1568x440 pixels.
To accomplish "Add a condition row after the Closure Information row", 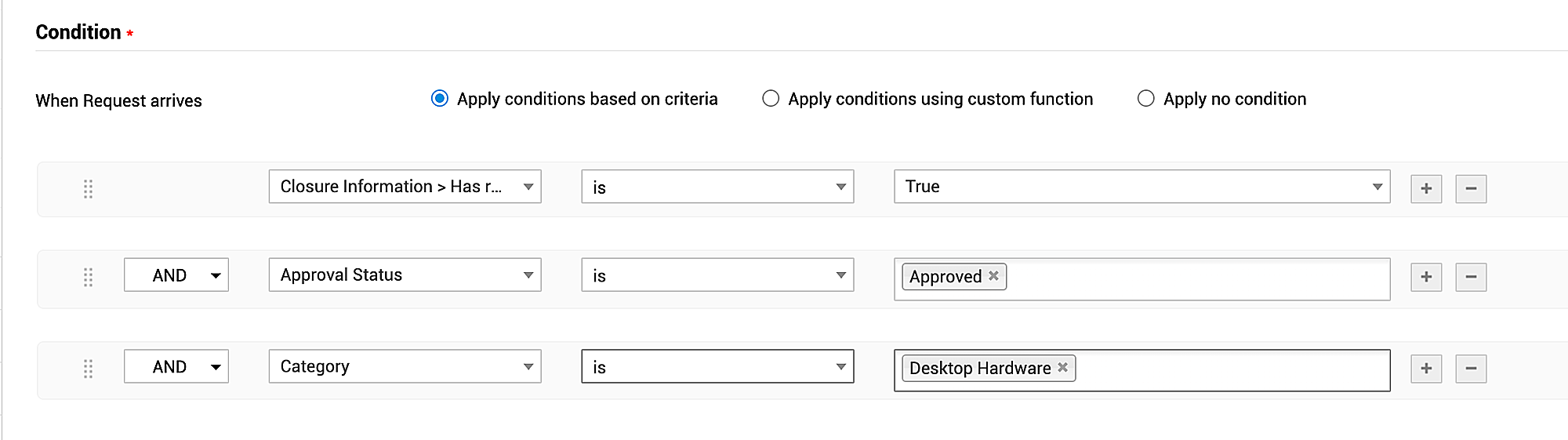I will [1425, 188].
